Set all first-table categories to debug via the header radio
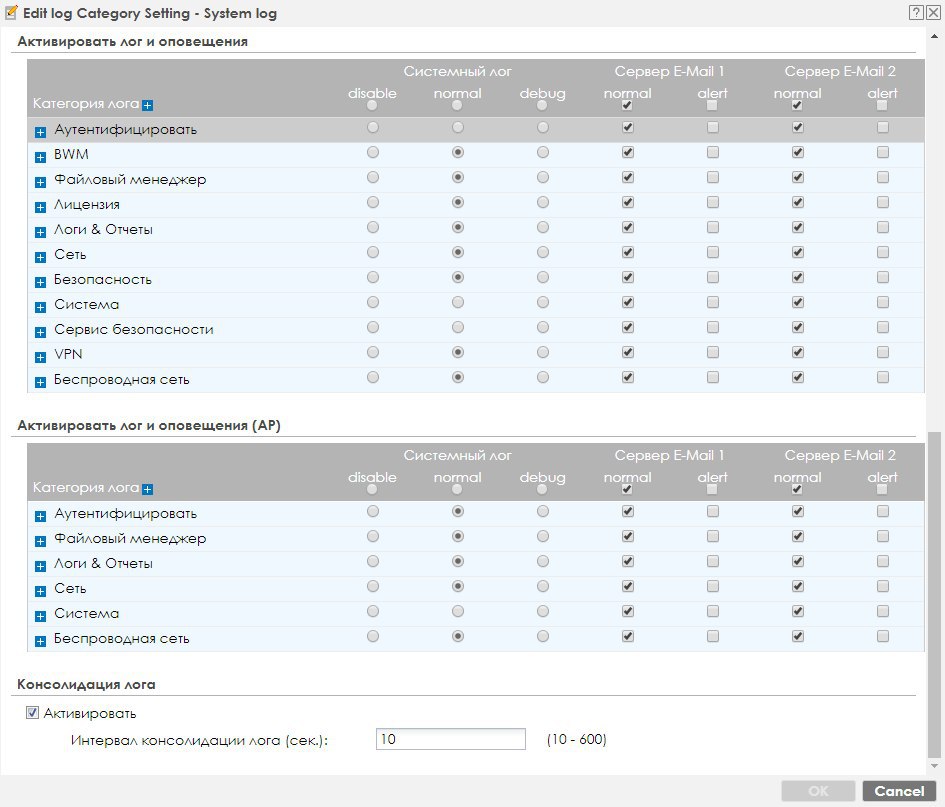Viewport: 945px width, 807px height. 542,105
